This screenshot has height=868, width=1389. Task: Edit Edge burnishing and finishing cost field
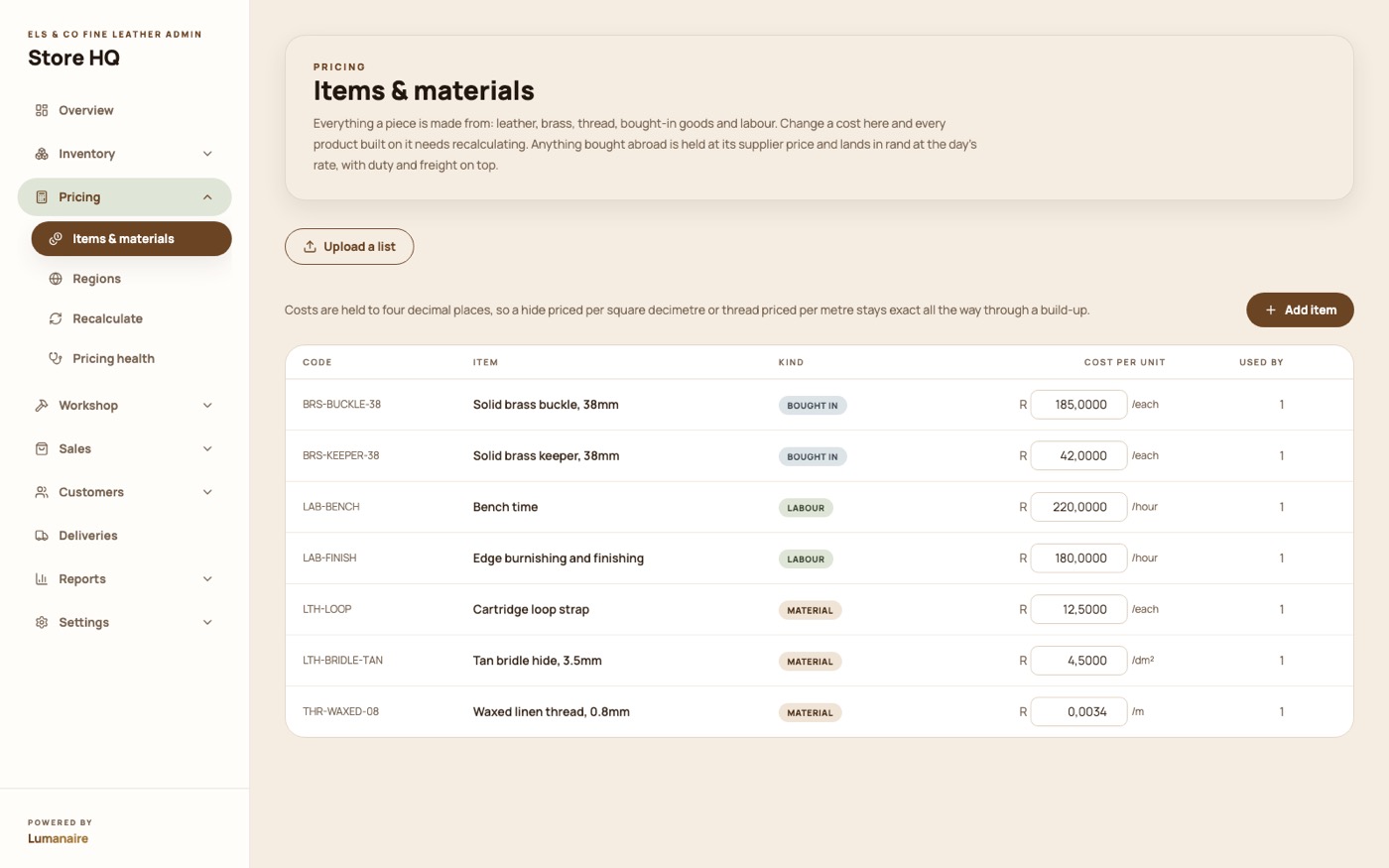pos(1078,558)
